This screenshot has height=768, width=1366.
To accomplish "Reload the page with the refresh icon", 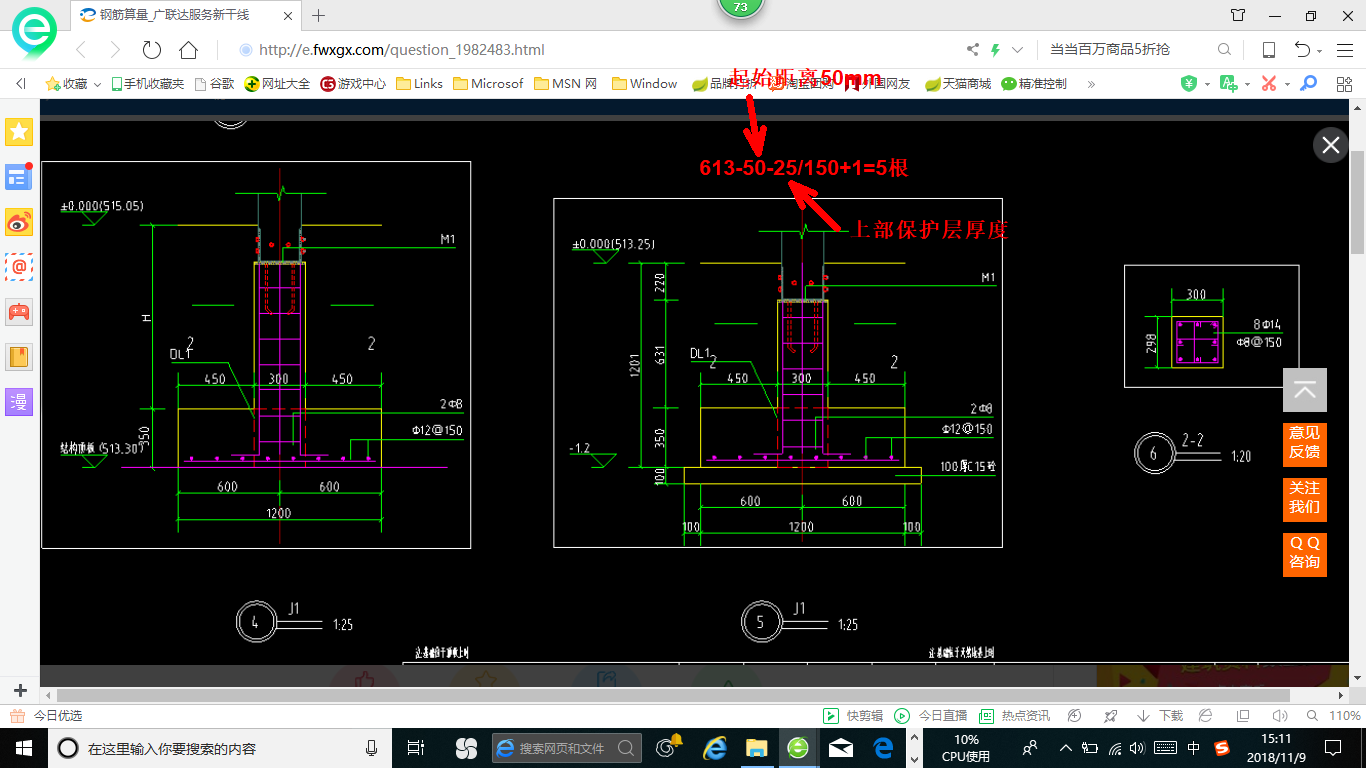I will [x=152, y=50].
